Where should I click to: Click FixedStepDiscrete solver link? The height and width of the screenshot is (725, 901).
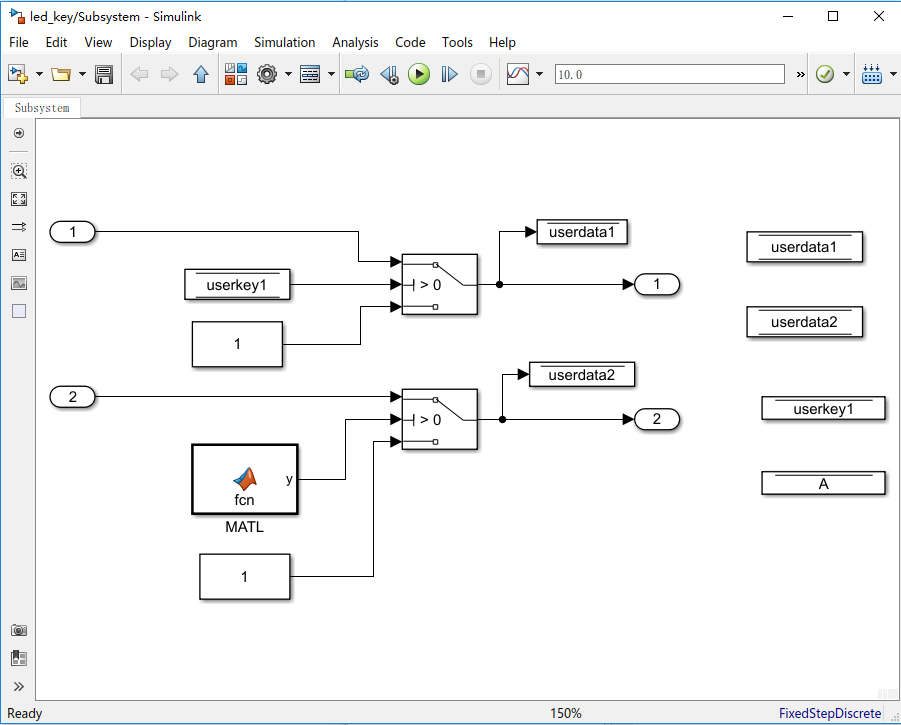(x=830, y=714)
